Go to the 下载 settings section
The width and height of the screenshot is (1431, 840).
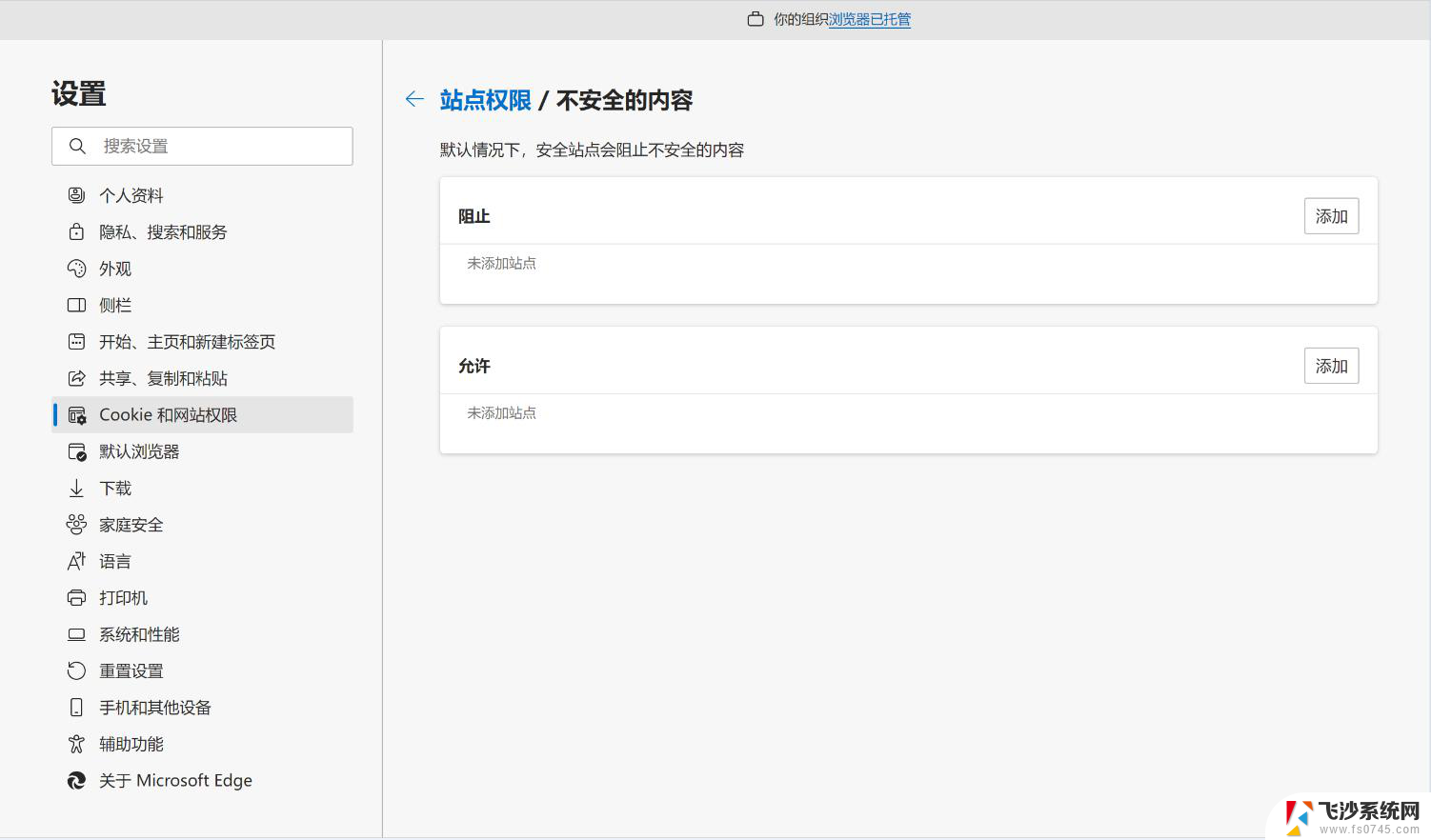pos(202,488)
